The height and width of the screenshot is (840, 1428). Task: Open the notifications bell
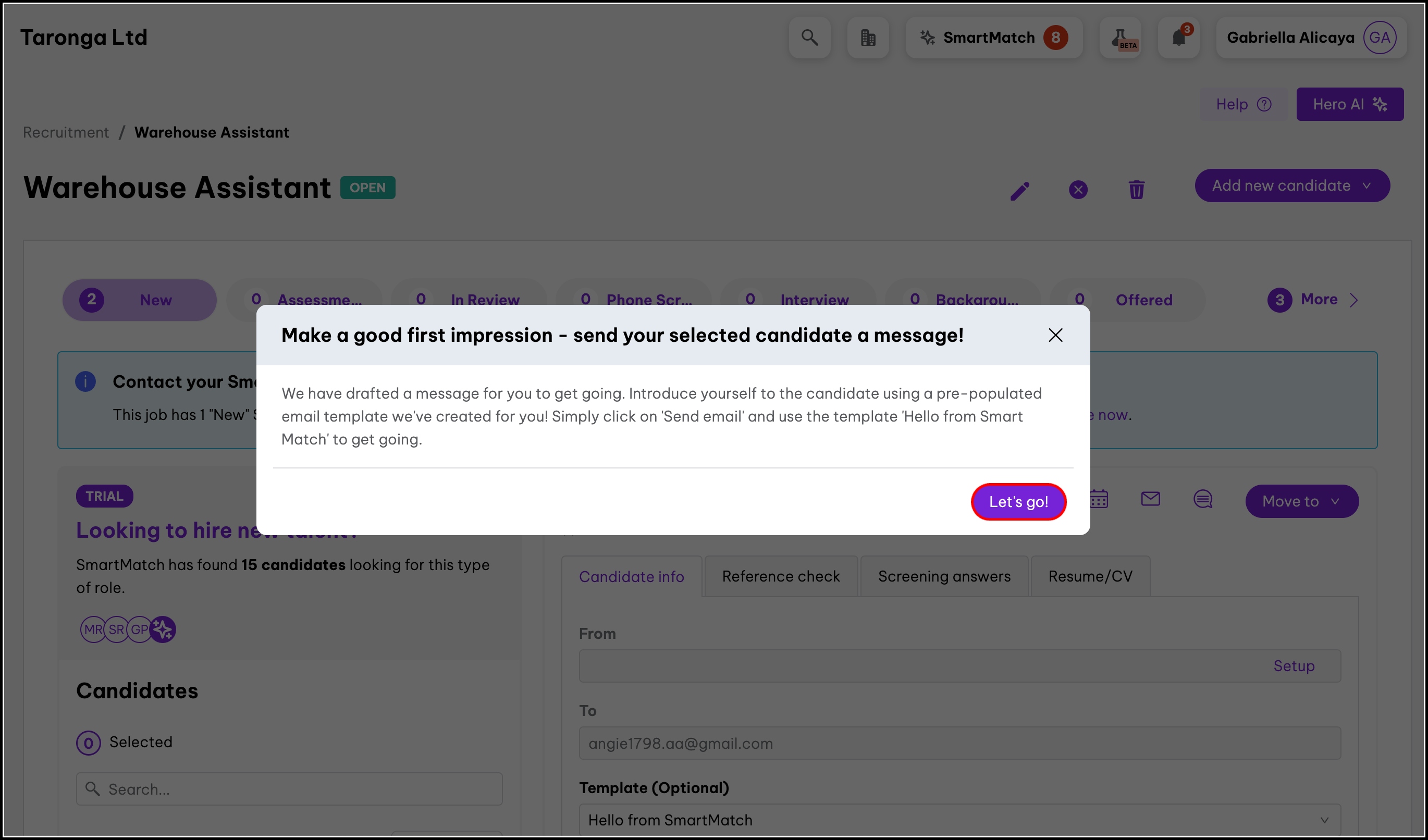[x=1179, y=38]
